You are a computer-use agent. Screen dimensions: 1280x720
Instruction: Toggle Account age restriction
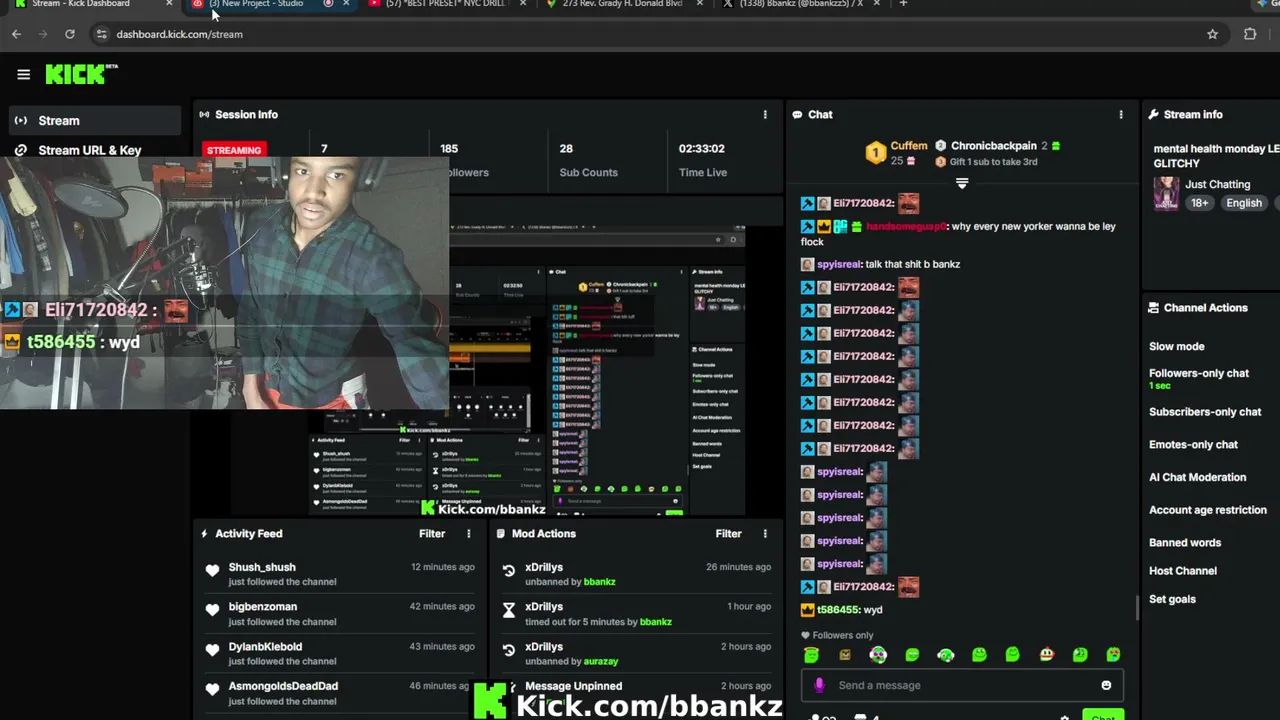[1207, 510]
